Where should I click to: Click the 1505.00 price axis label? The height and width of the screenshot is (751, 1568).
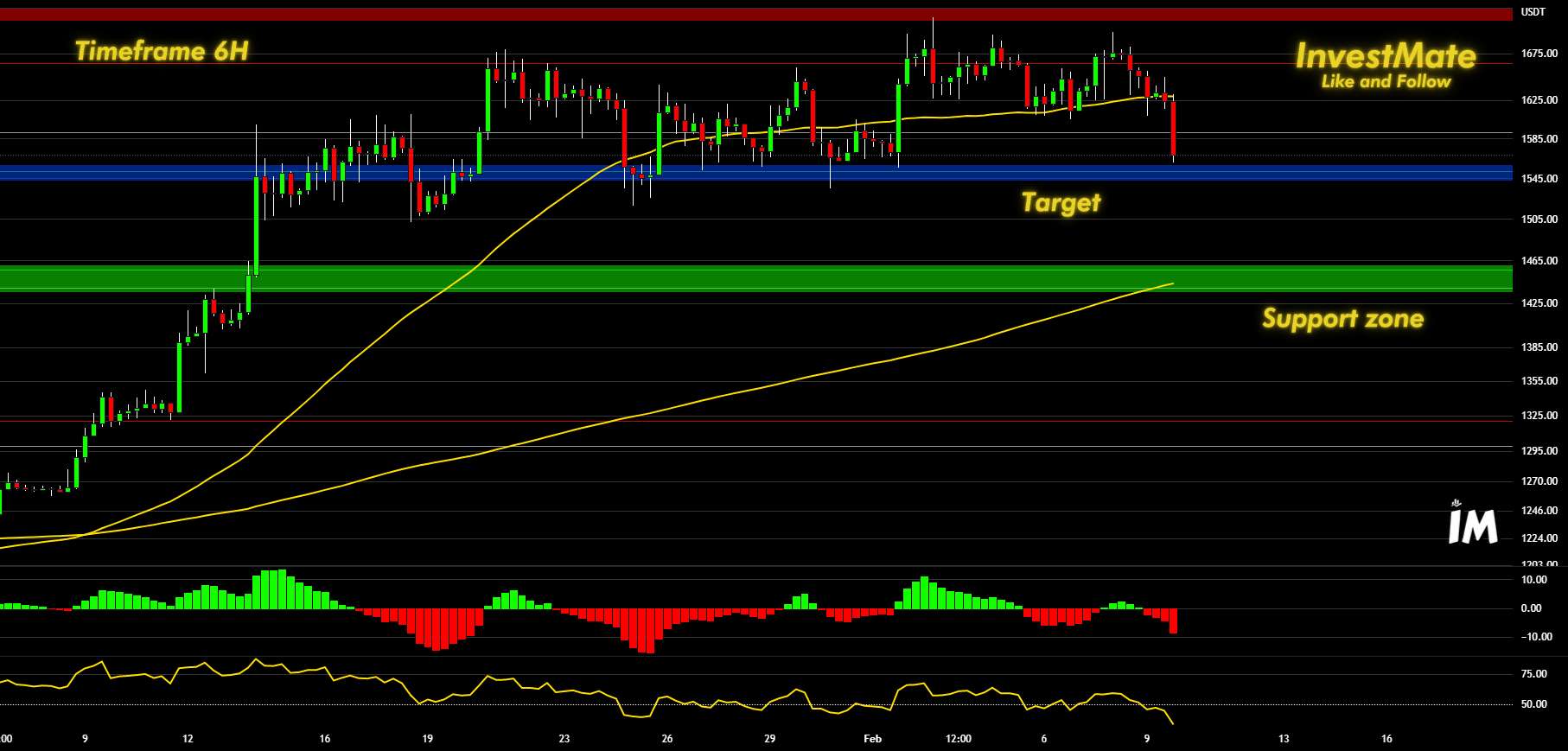[1539, 220]
